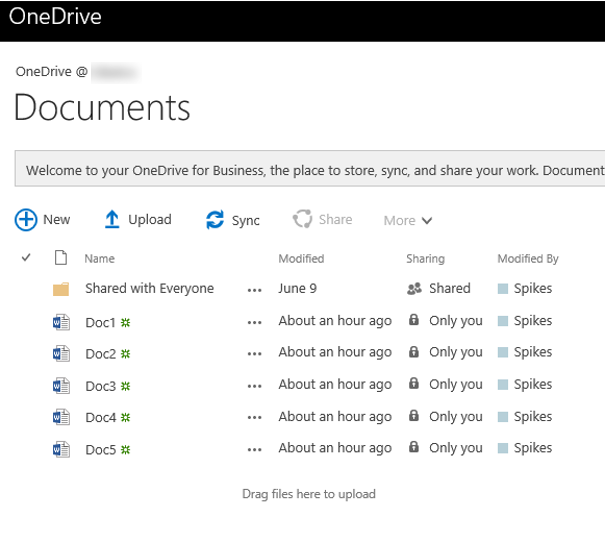Click the Shared people icon

414,289
